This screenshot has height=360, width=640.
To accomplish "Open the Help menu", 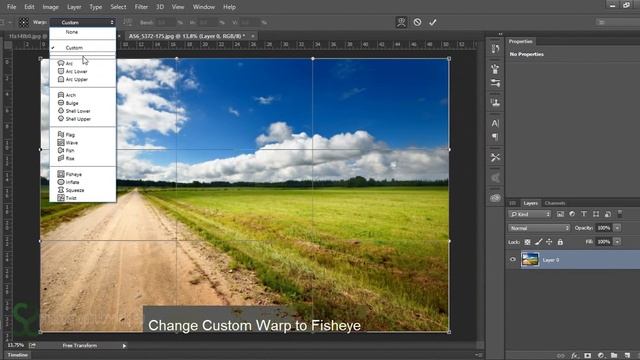I will point(229,7).
